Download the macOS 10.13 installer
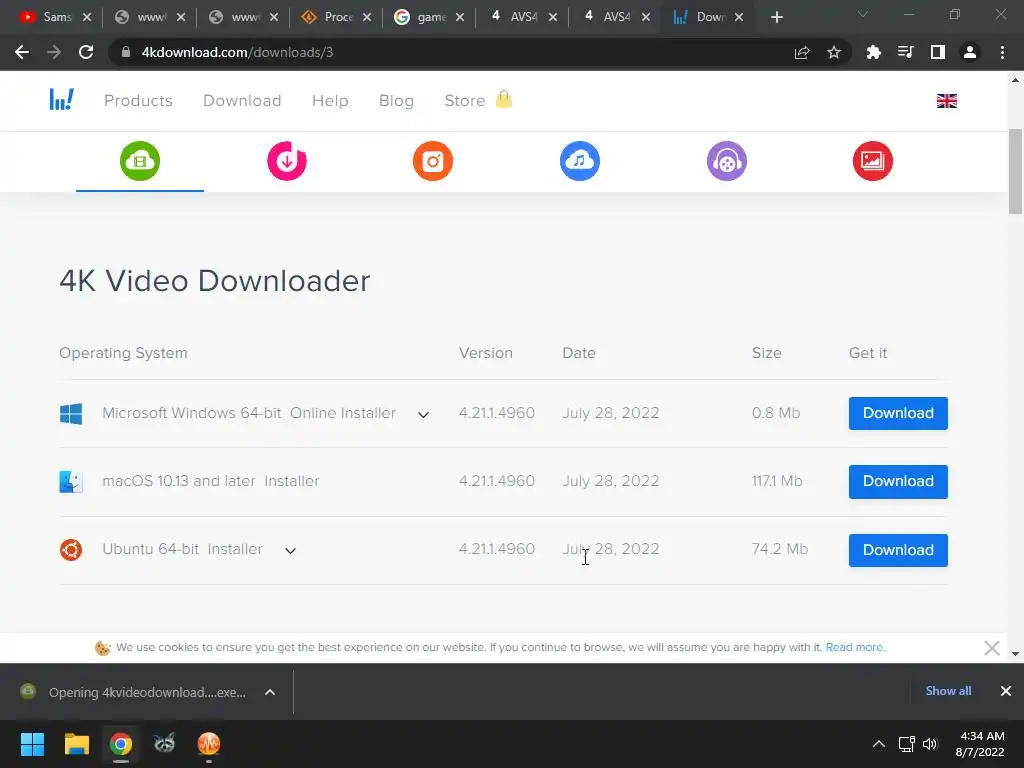 pos(898,481)
